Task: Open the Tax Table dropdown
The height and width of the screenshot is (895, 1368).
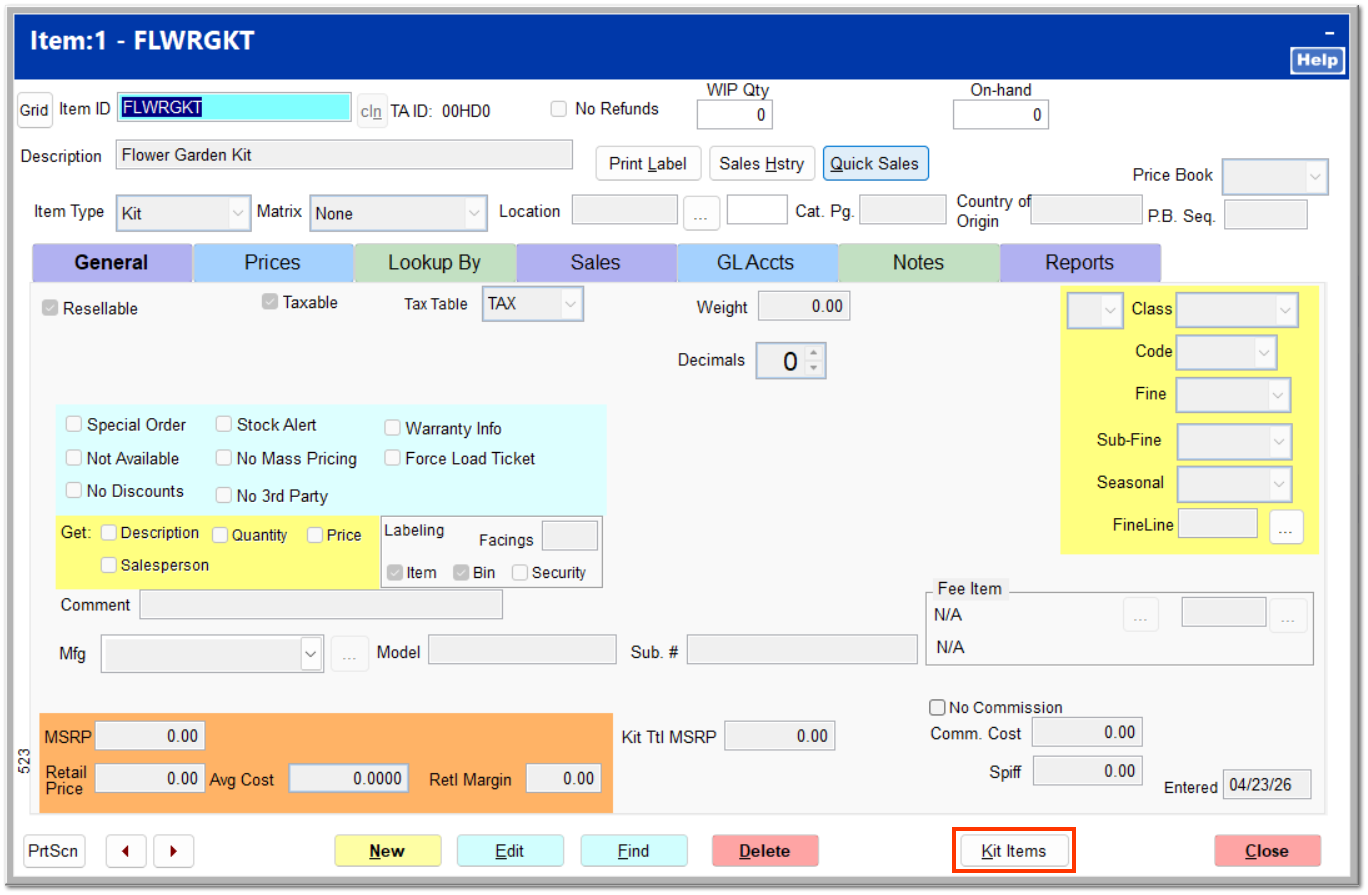Action: 532,304
